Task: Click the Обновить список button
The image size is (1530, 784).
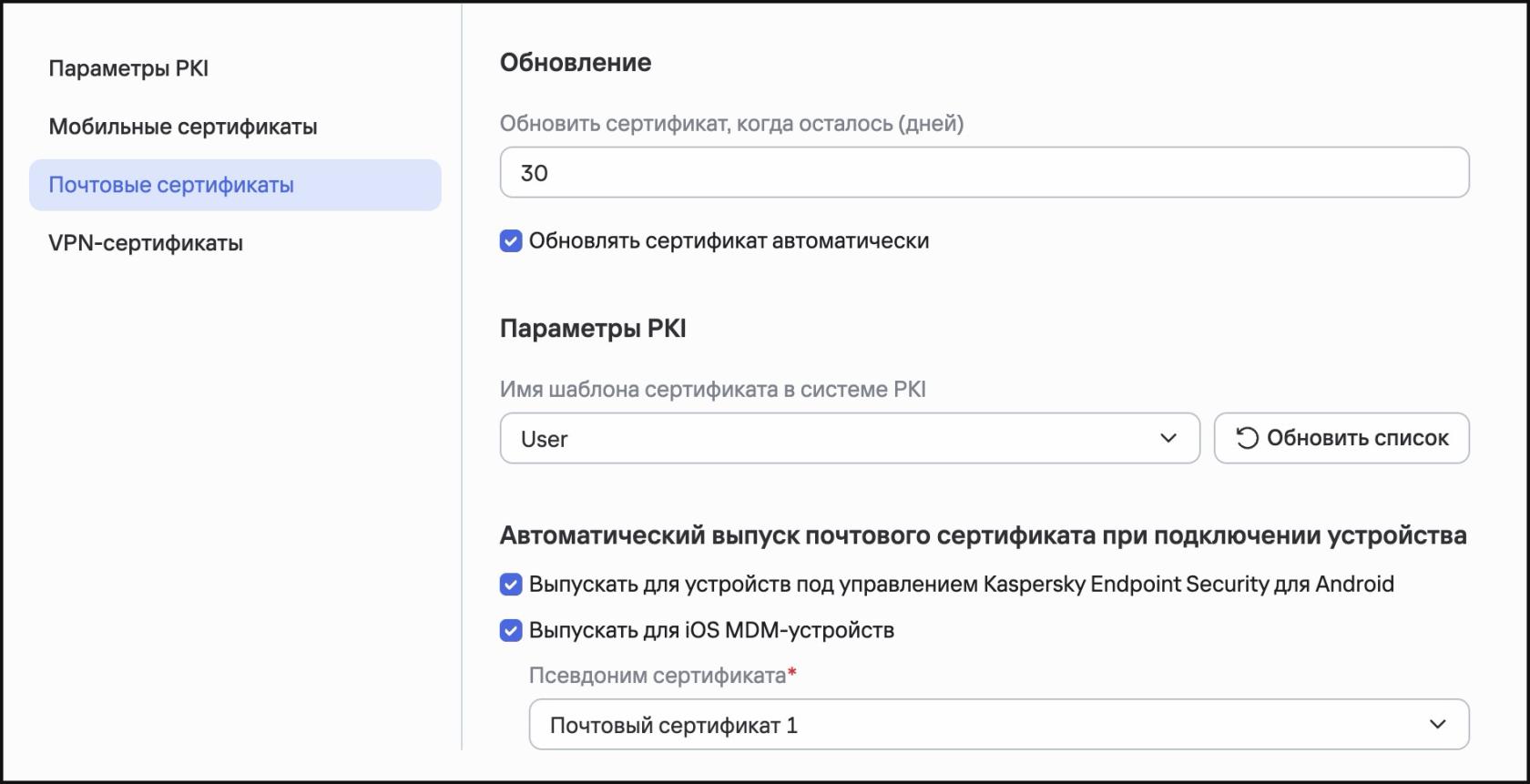Action: point(1341,438)
